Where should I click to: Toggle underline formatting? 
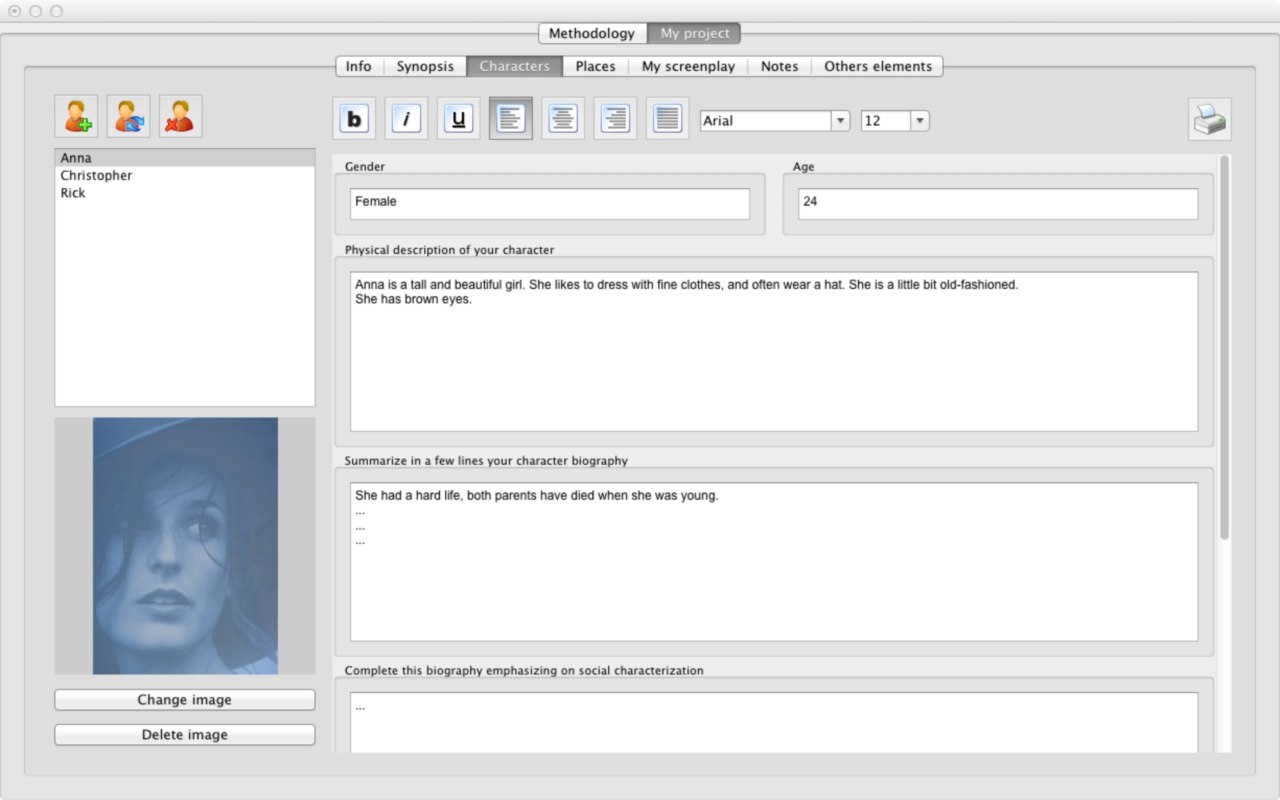[458, 119]
